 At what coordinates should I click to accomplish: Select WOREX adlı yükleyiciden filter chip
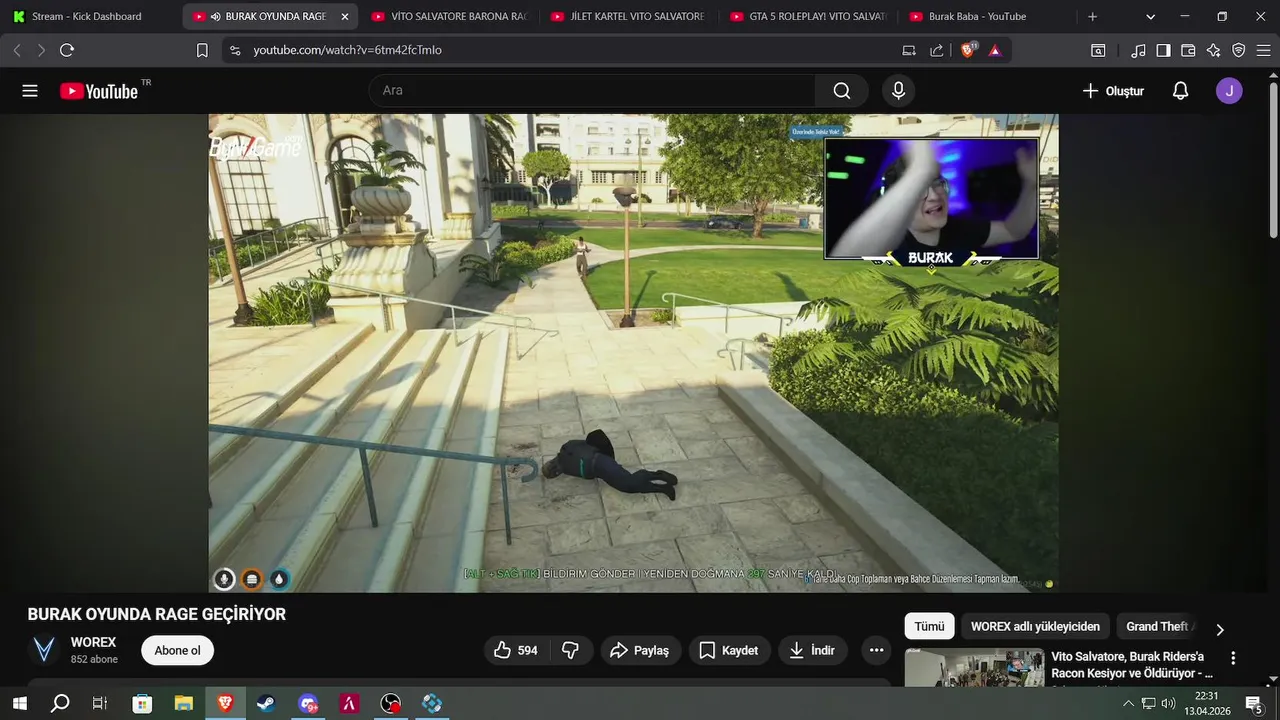point(1035,626)
